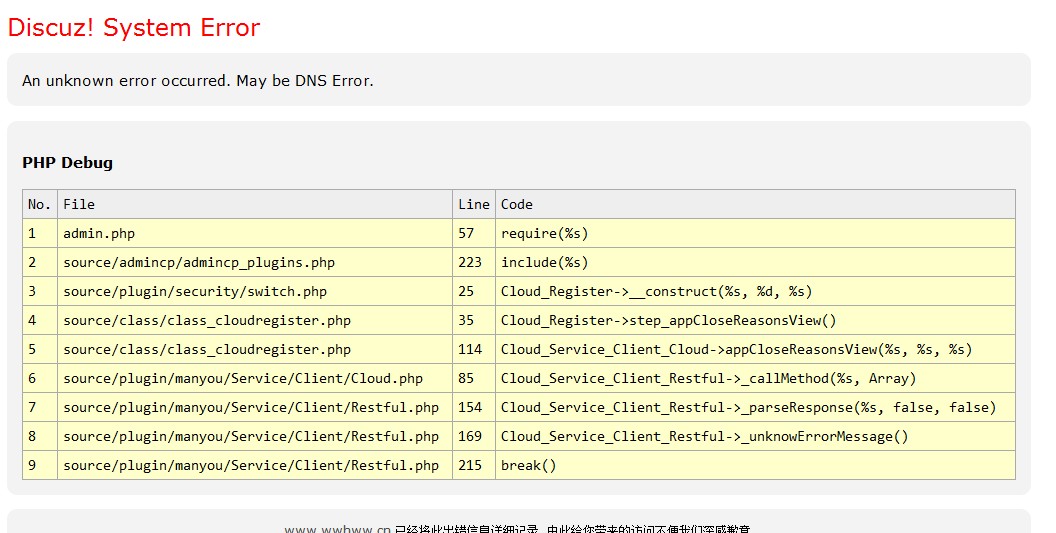The height and width of the screenshot is (533, 1056).
Task: Click line number 114
Action: pyautogui.click(x=474, y=349)
